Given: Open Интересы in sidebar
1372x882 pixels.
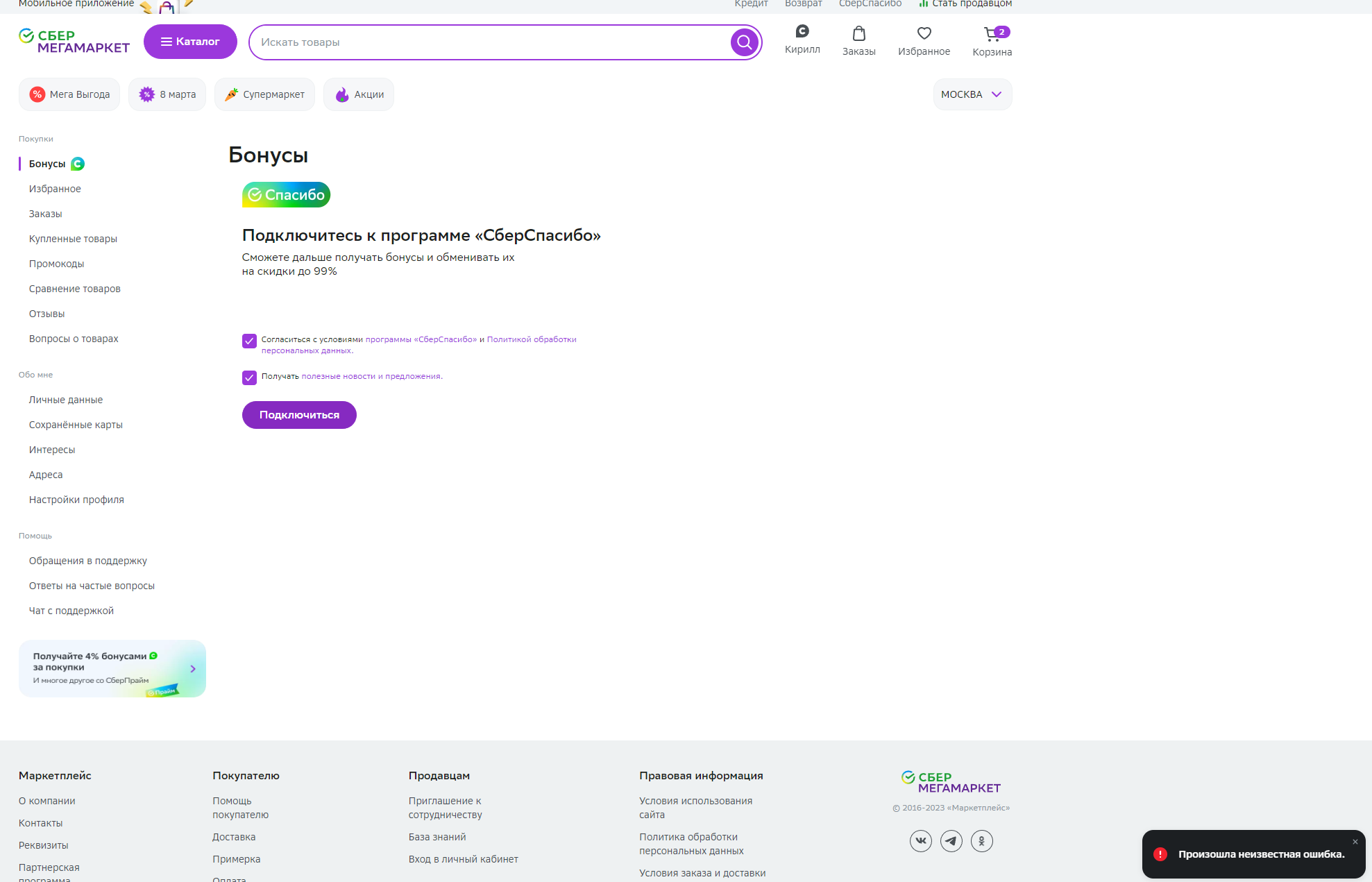Looking at the screenshot, I should click(x=52, y=450).
